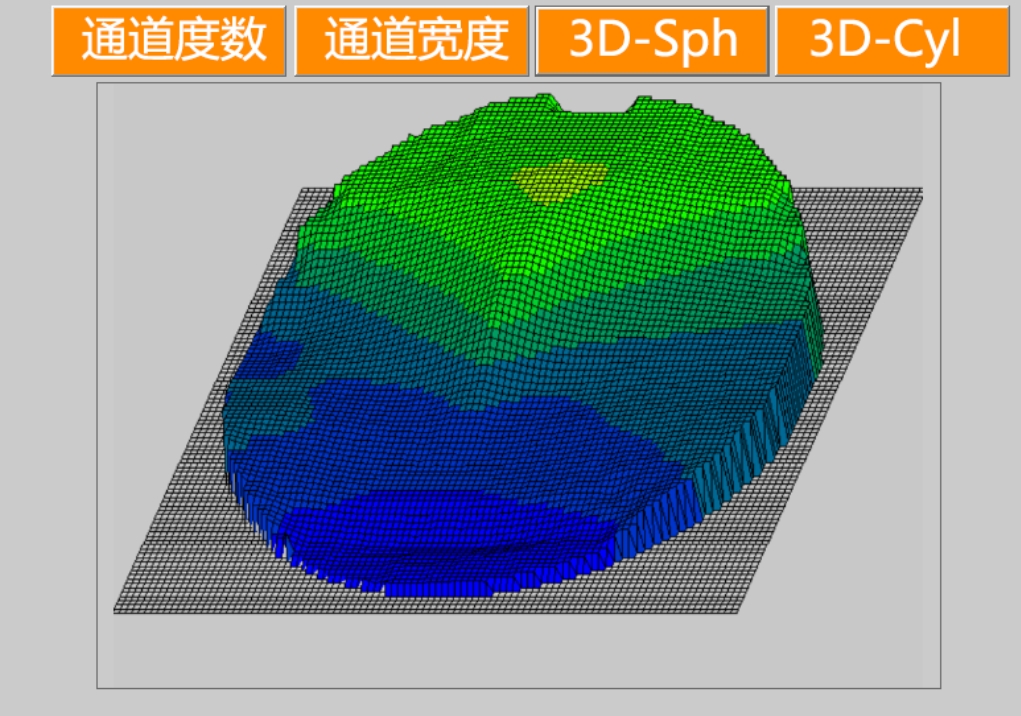1021x716 pixels.
Task: Select the medium blue band above the darkest blue
Action: click(450, 440)
